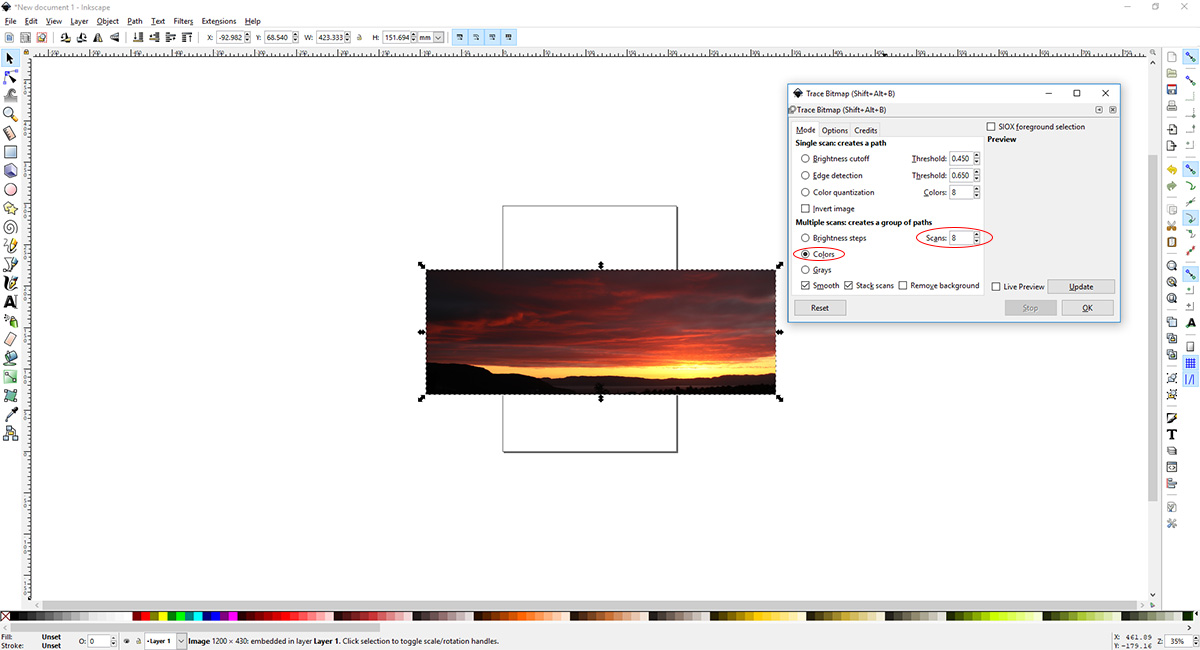Click OK in Trace Bitmap dialog

(1087, 308)
